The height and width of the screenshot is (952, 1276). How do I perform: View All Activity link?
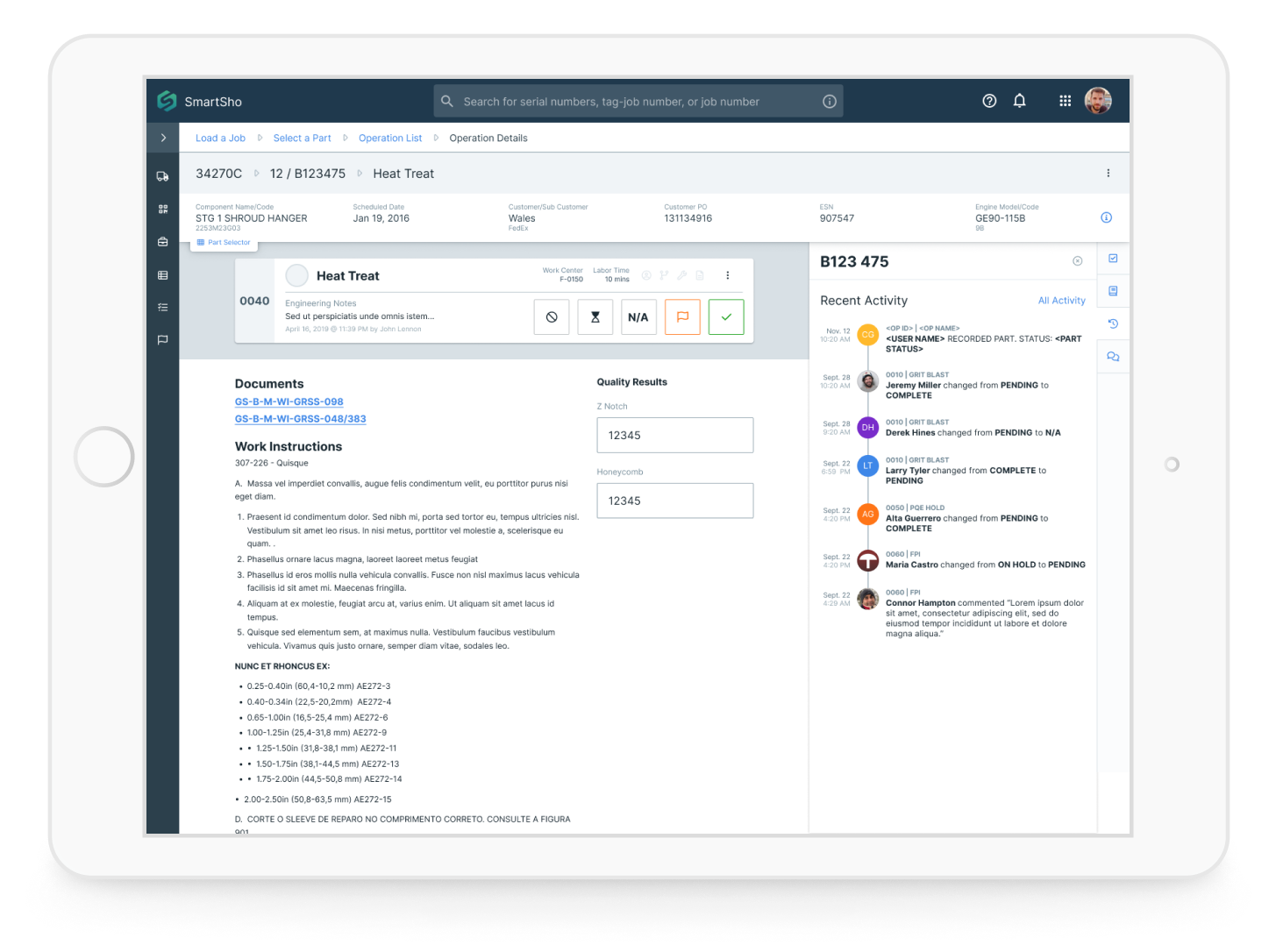point(1061,301)
